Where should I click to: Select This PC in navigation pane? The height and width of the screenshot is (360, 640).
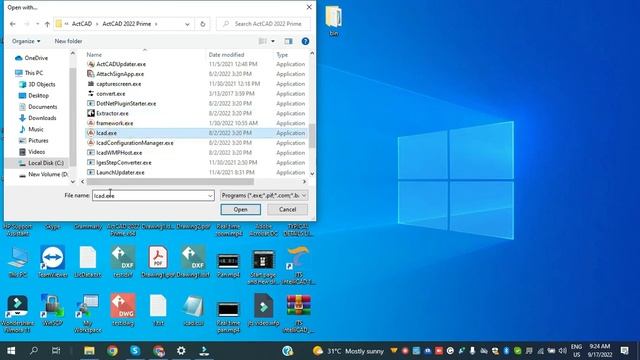29,73
